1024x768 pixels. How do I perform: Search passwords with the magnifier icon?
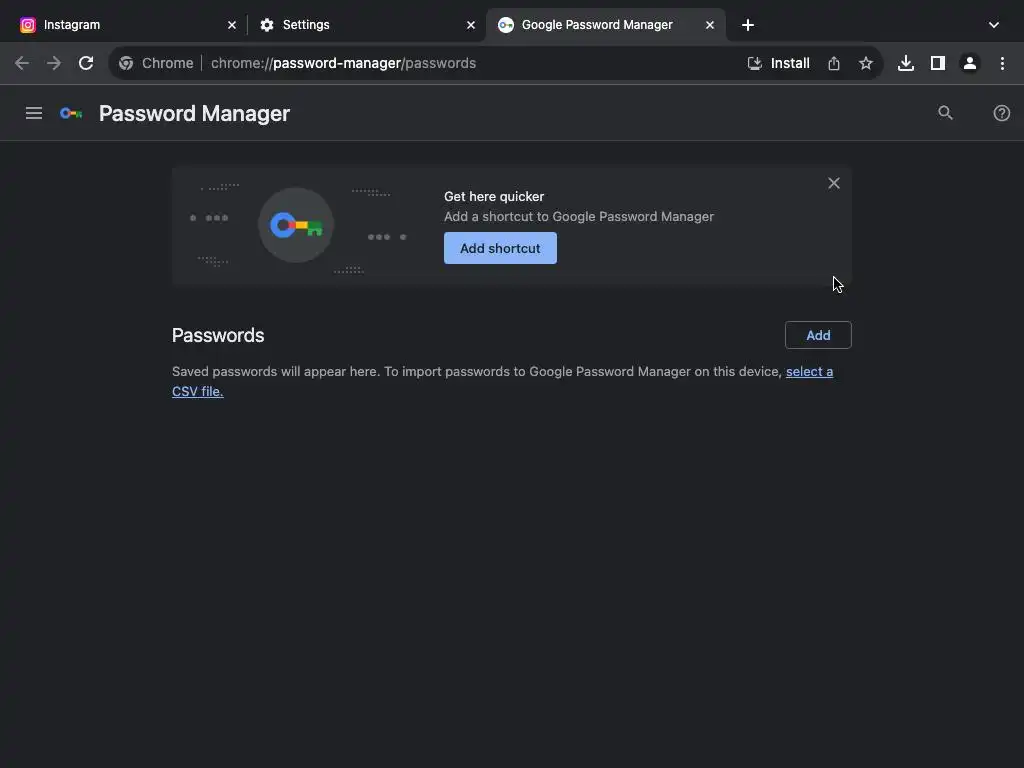pyautogui.click(x=945, y=113)
